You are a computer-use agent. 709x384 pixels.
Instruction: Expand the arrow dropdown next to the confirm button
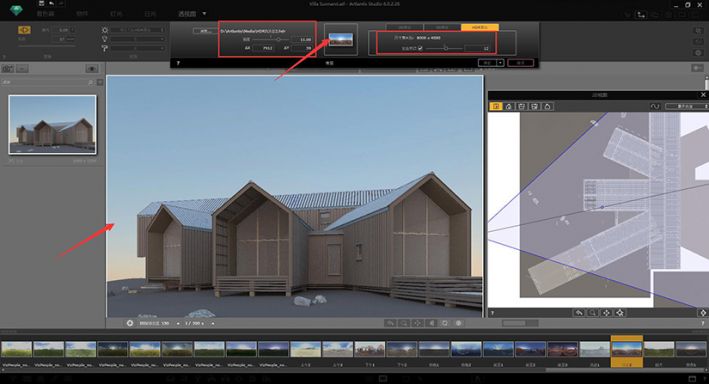click(501, 63)
